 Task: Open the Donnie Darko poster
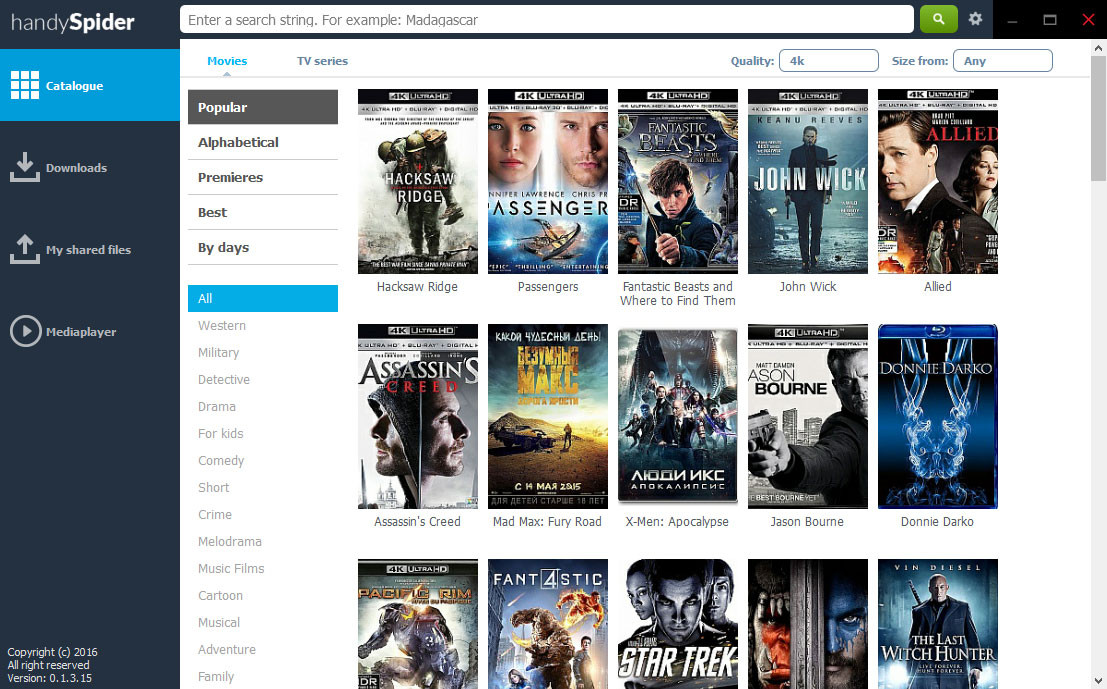pyautogui.click(x=938, y=417)
